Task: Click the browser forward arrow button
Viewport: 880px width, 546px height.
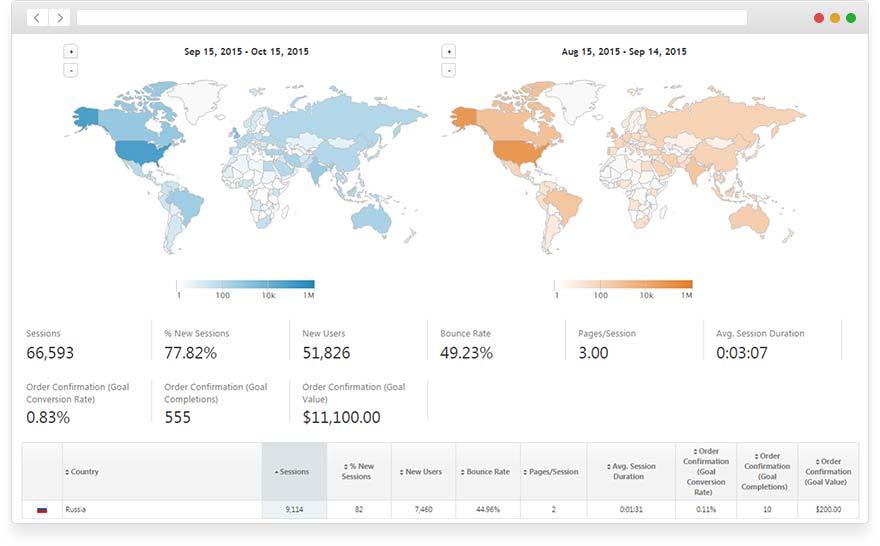Action: click(x=60, y=18)
